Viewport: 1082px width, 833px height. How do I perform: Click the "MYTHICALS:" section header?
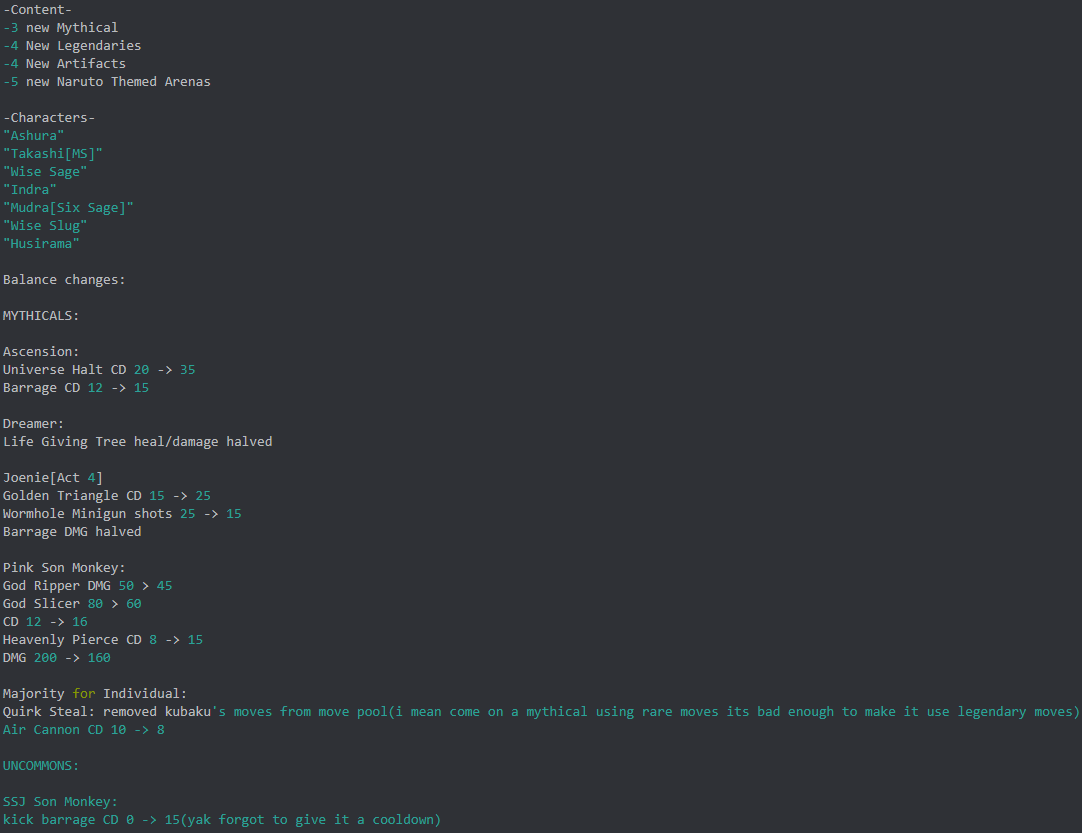tap(41, 316)
